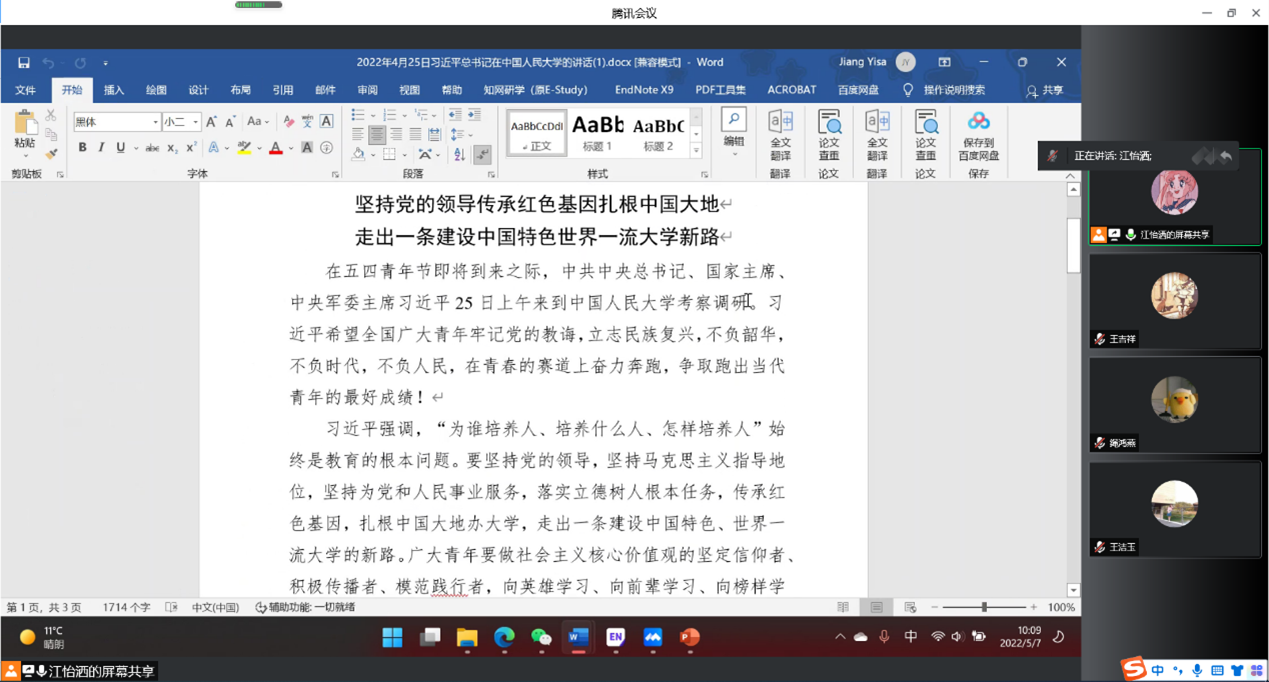The height and width of the screenshot is (682, 1269).
Task: Open the 字体 dialog launcher
Action: pos(335,174)
